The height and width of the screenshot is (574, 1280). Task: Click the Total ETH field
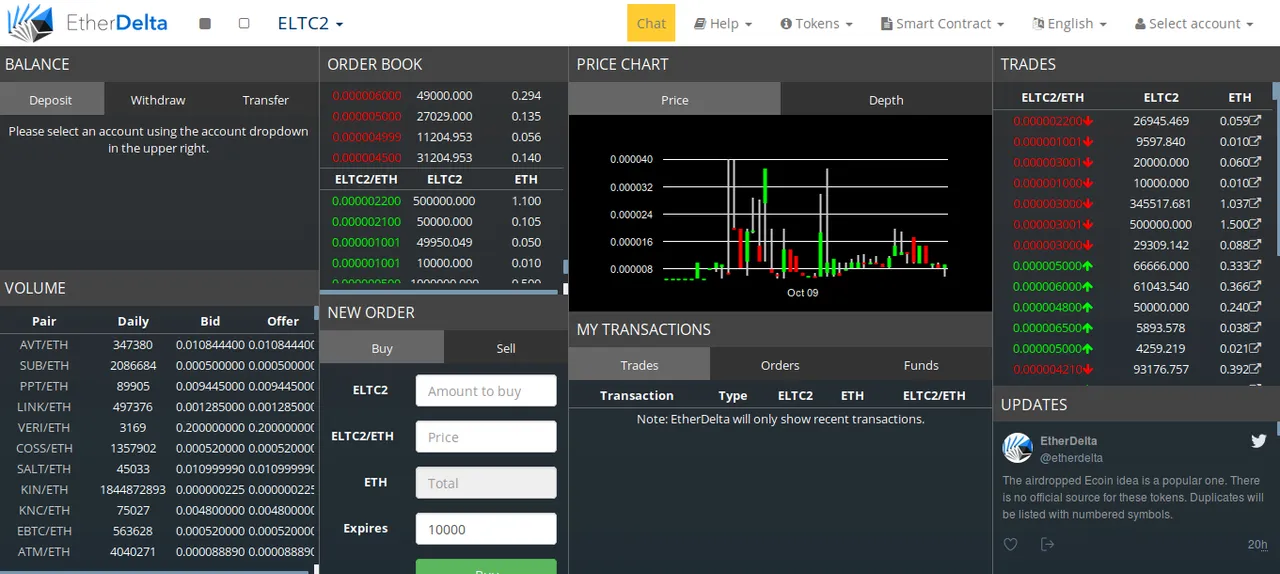(486, 483)
